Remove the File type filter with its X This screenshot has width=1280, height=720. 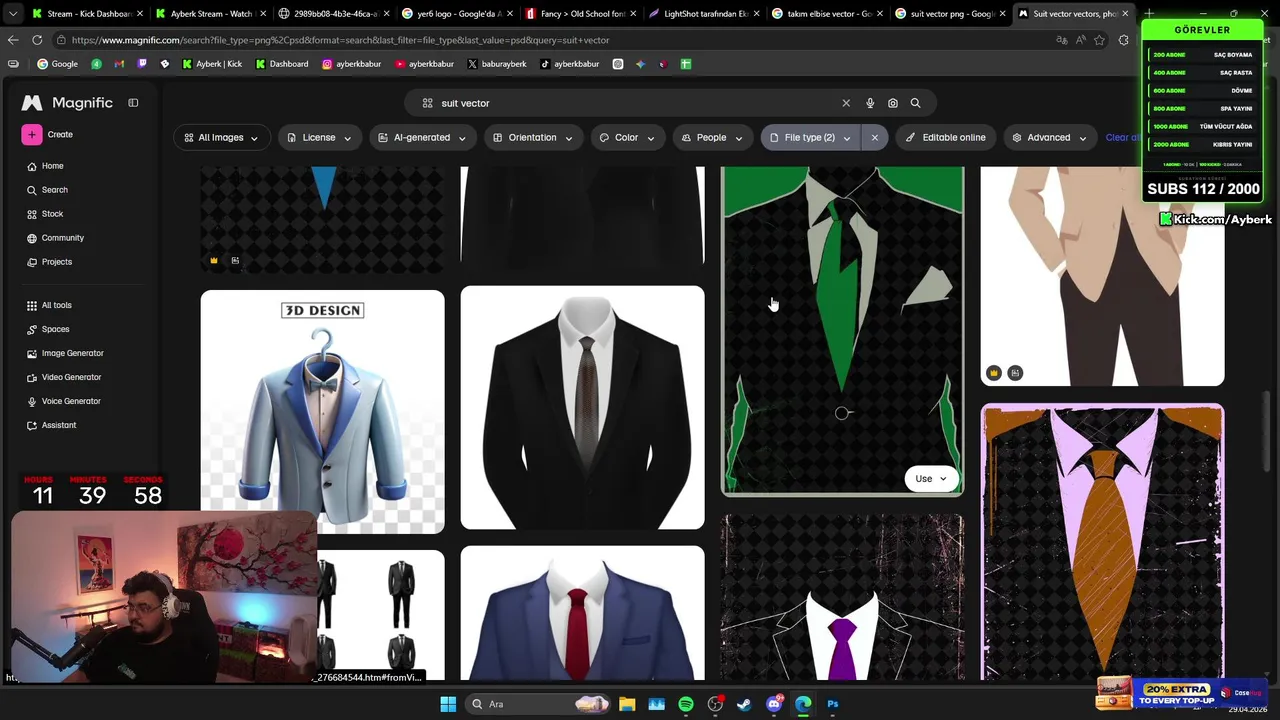pyautogui.click(x=875, y=138)
